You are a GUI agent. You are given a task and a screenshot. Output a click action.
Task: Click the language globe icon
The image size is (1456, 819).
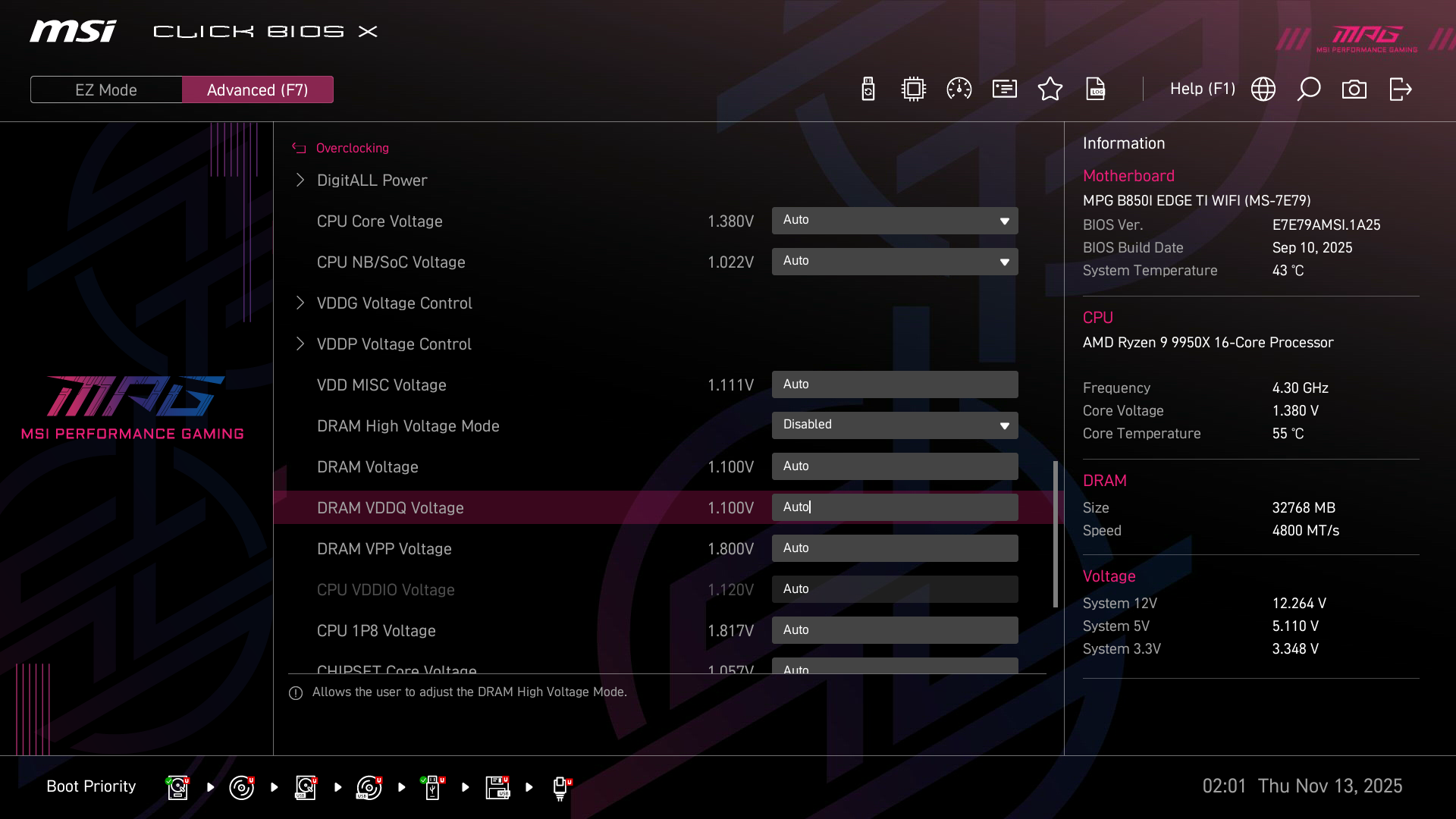click(x=1263, y=89)
